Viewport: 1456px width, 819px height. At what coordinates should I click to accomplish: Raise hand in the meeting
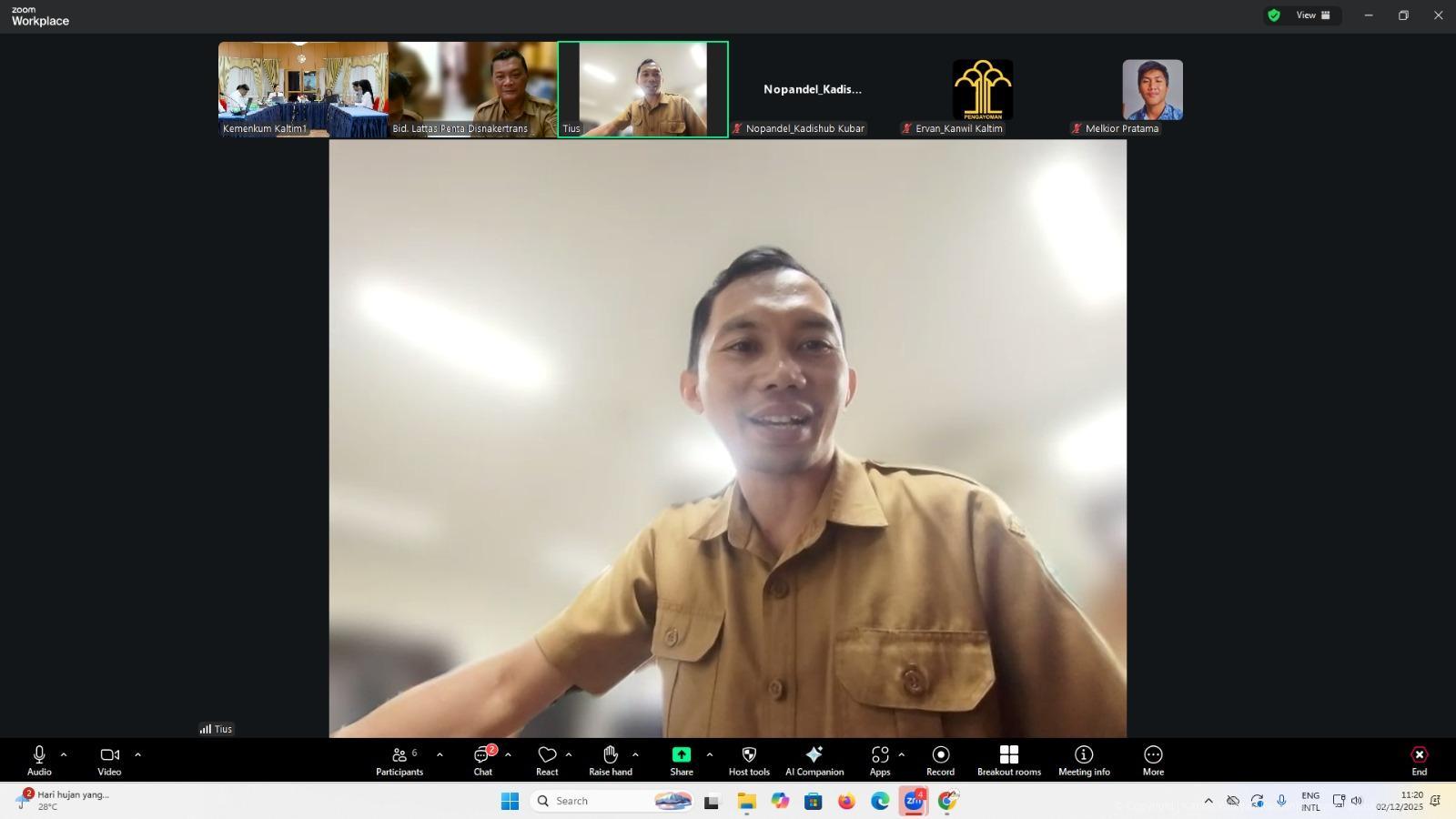(610, 761)
